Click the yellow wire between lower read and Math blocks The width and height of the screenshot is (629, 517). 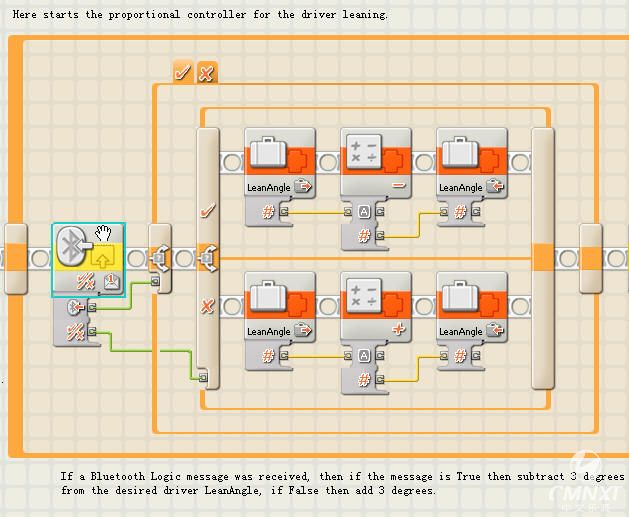tap(316, 356)
